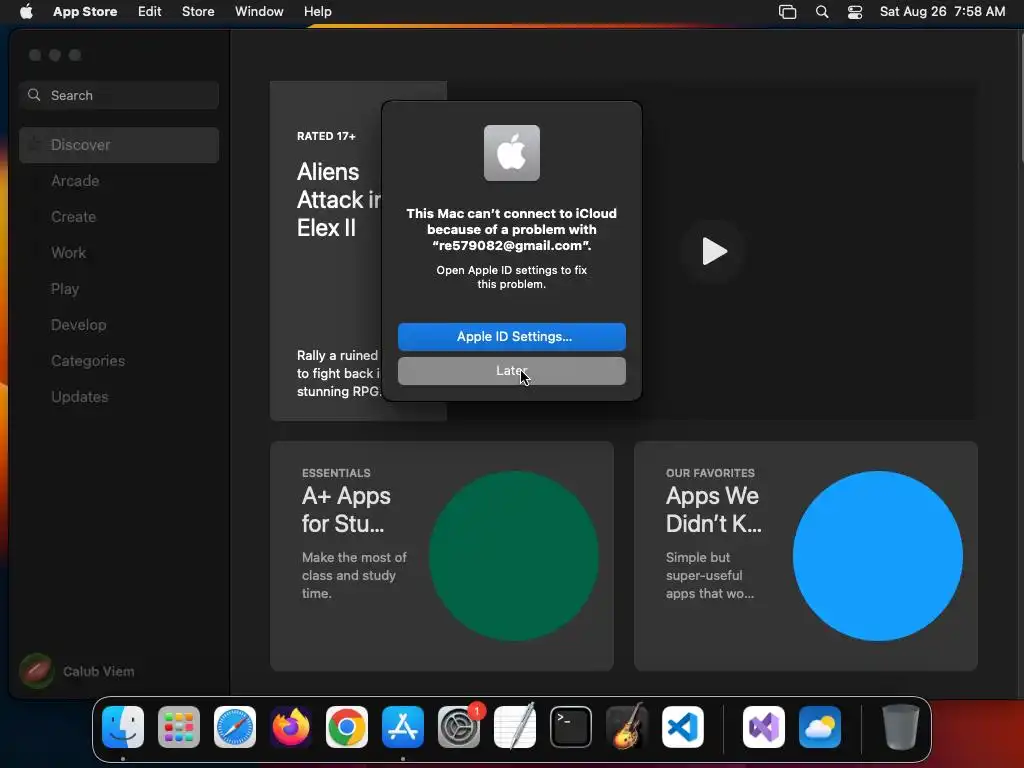The width and height of the screenshot is (1024, 768).
Task: Open the App Store menu
Action: [x=85, y=11]
